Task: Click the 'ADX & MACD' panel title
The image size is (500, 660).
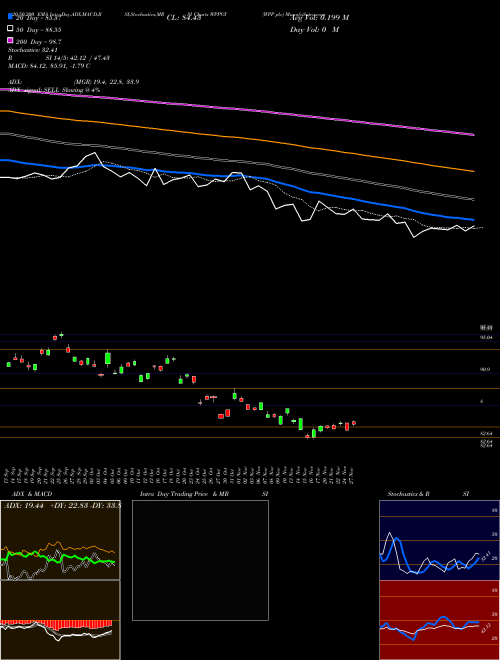Action: 32,494
